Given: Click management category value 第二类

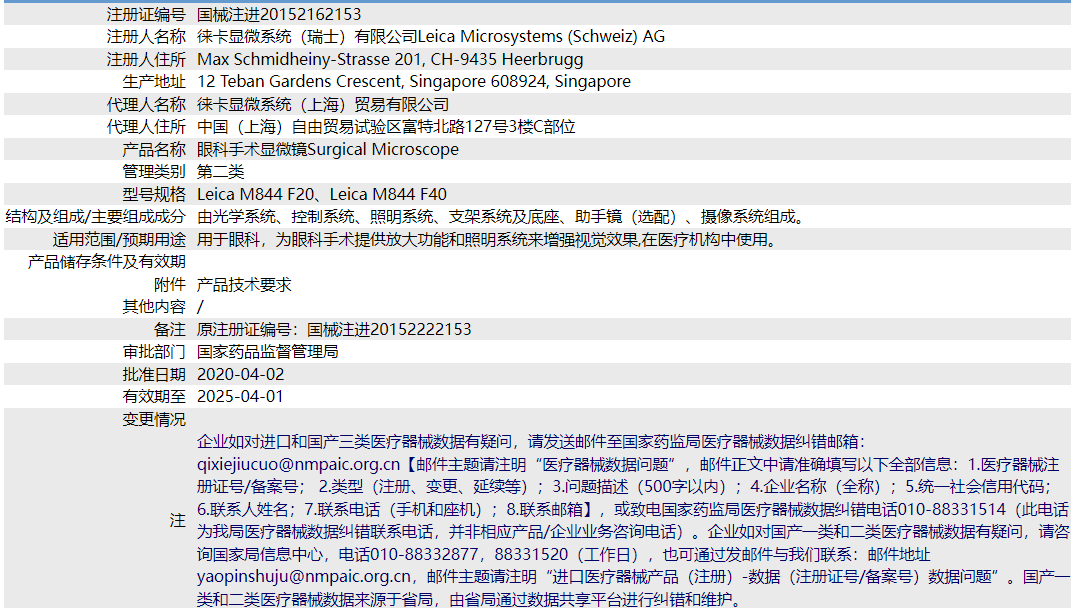Looking at the screenshot, I should pos(220,172).
